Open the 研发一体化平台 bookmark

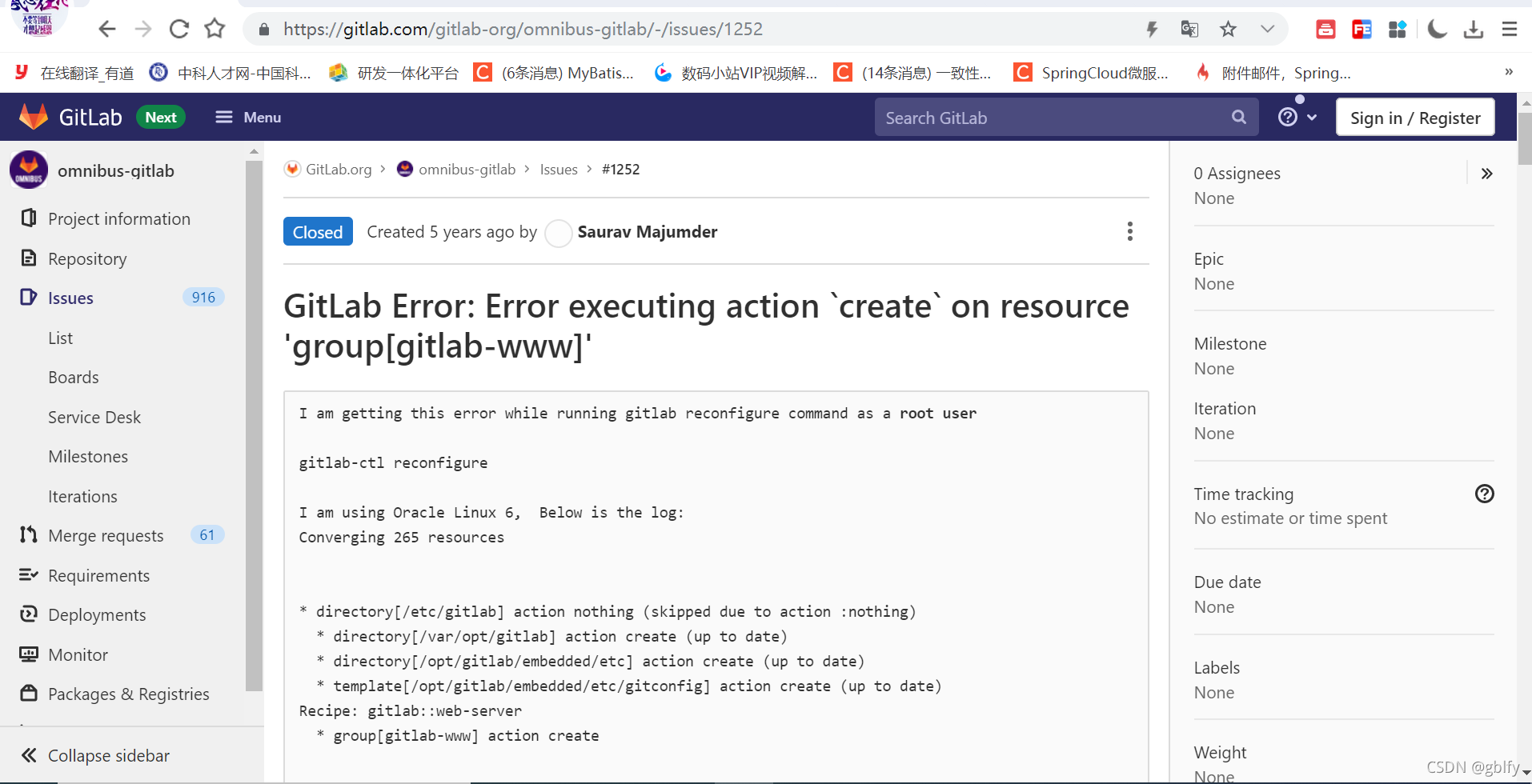[394, 73]
